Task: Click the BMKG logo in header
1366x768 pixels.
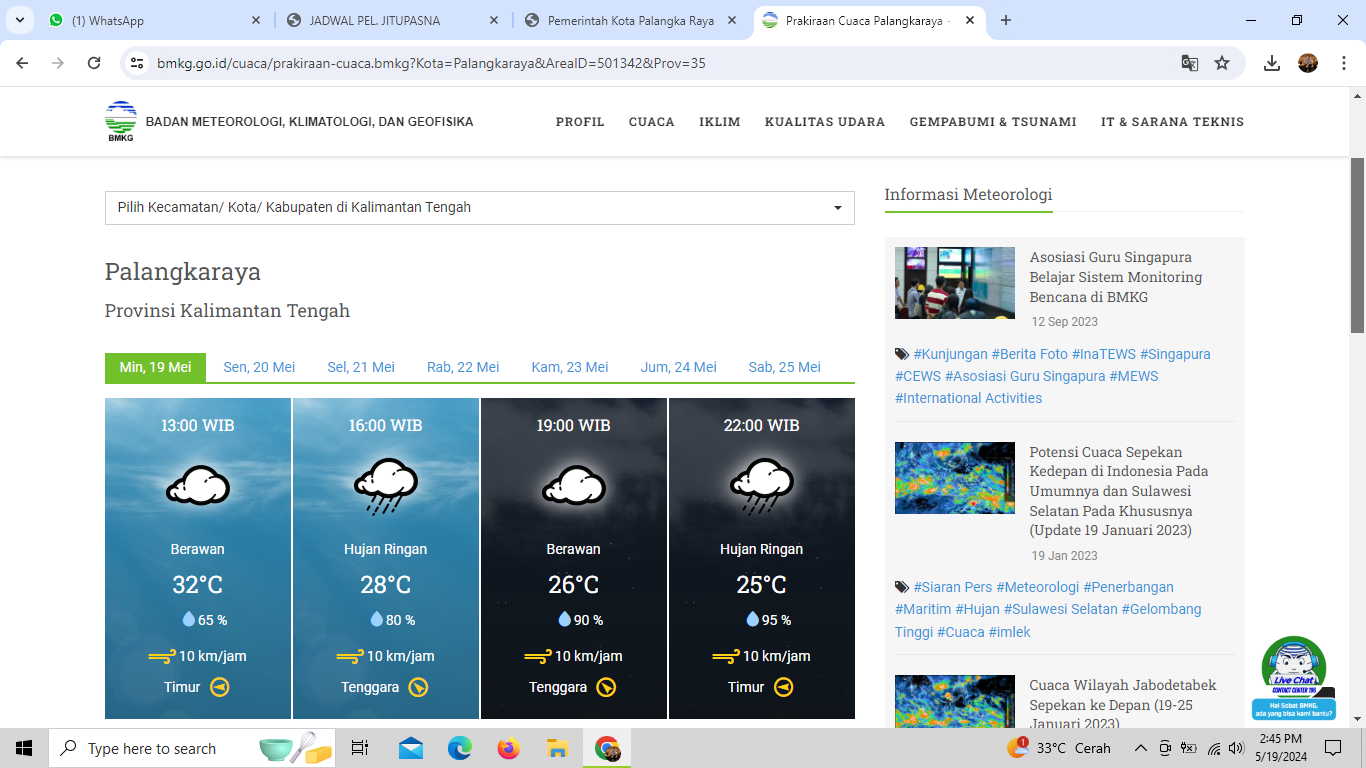Action: click(121, 122)
